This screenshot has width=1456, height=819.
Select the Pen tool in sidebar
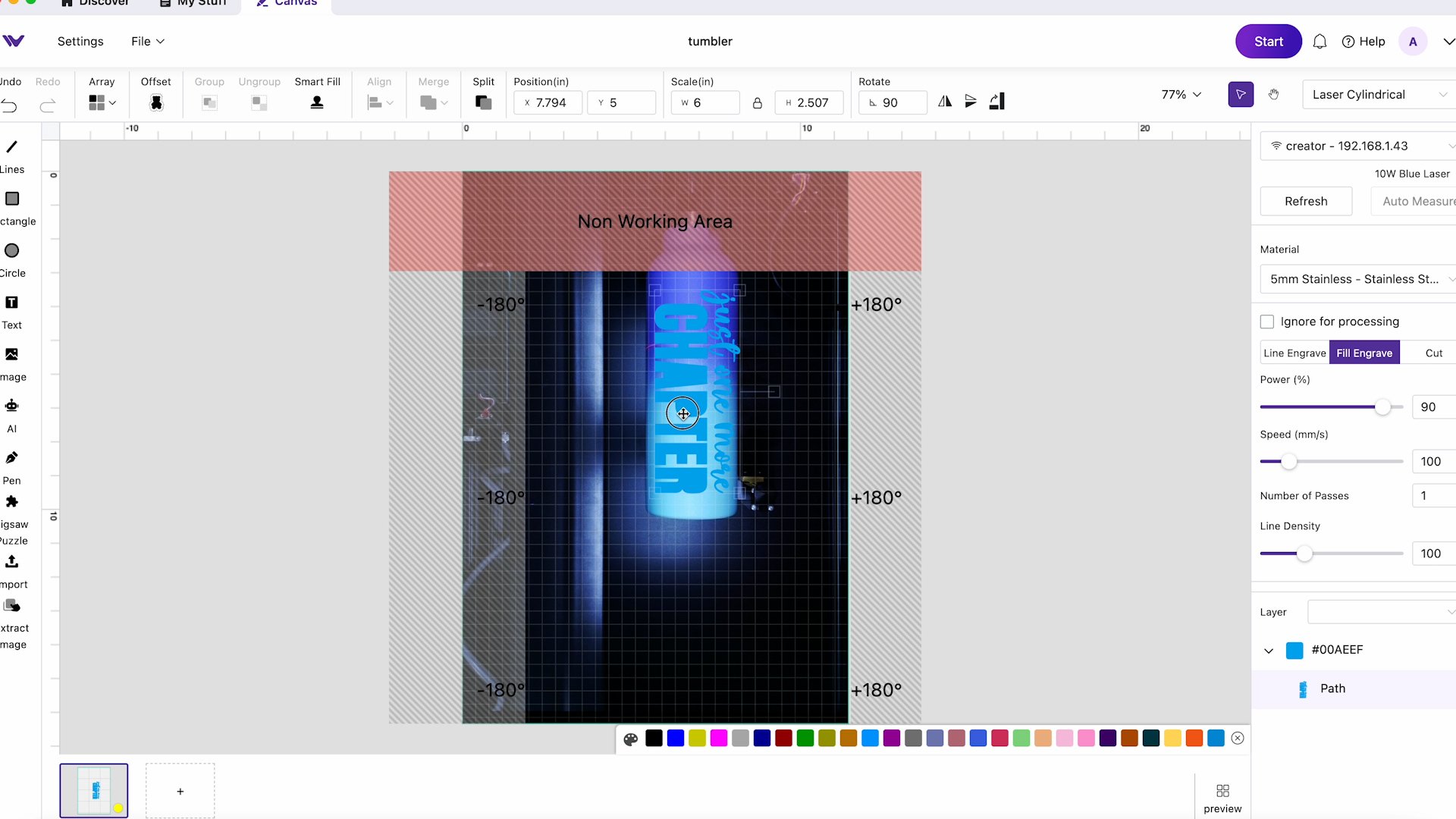pos(12,458)
